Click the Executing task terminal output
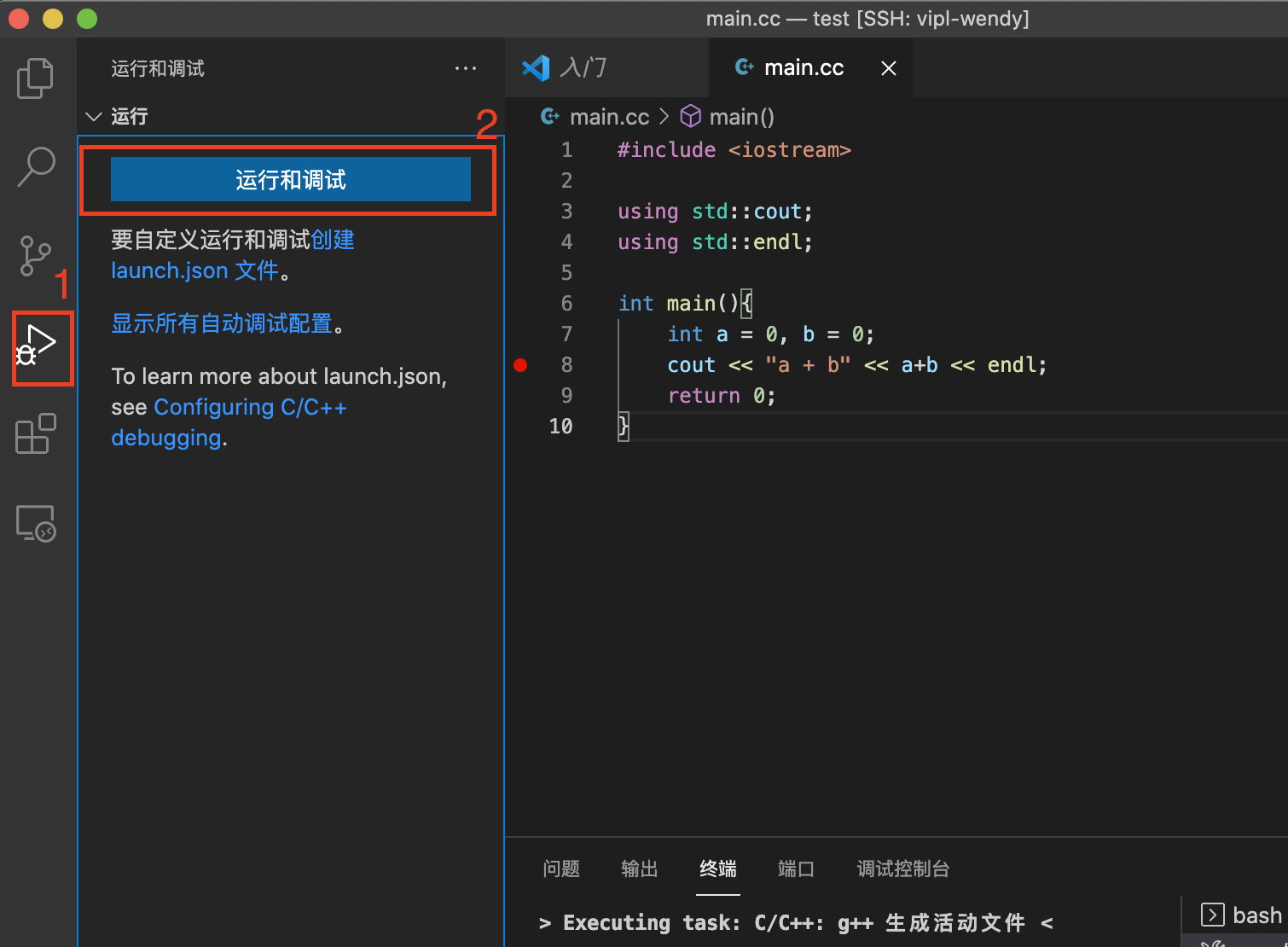This screenshot has width=1288, height=947. [797, 923]
